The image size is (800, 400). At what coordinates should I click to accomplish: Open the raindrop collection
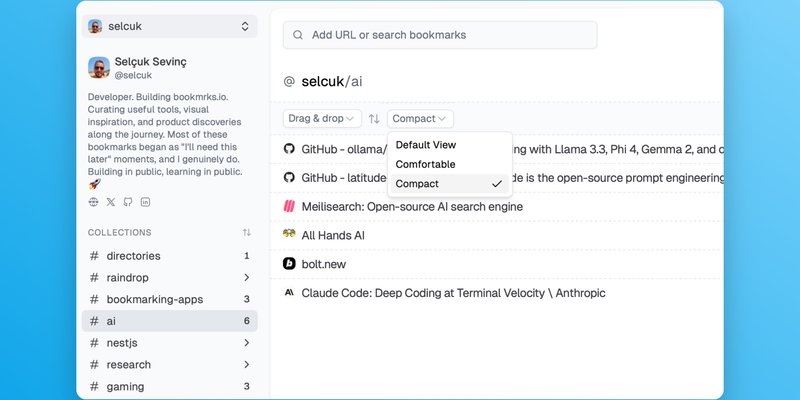(169, 278)
